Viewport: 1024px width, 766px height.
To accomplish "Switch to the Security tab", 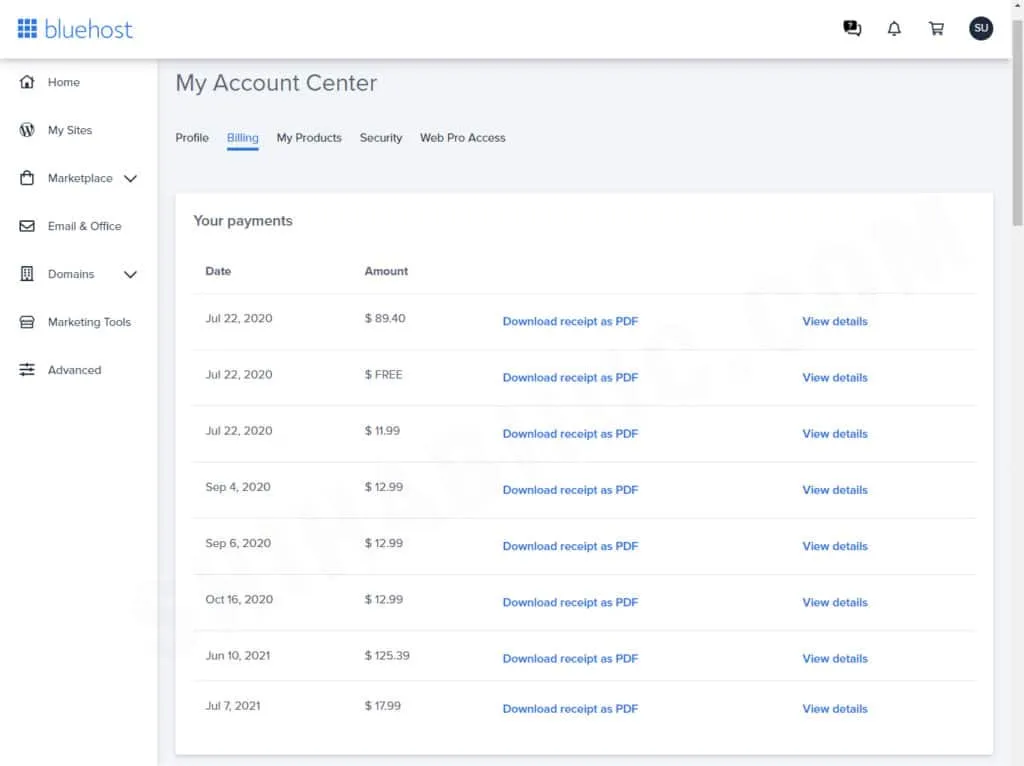I will tap(381, 138).
